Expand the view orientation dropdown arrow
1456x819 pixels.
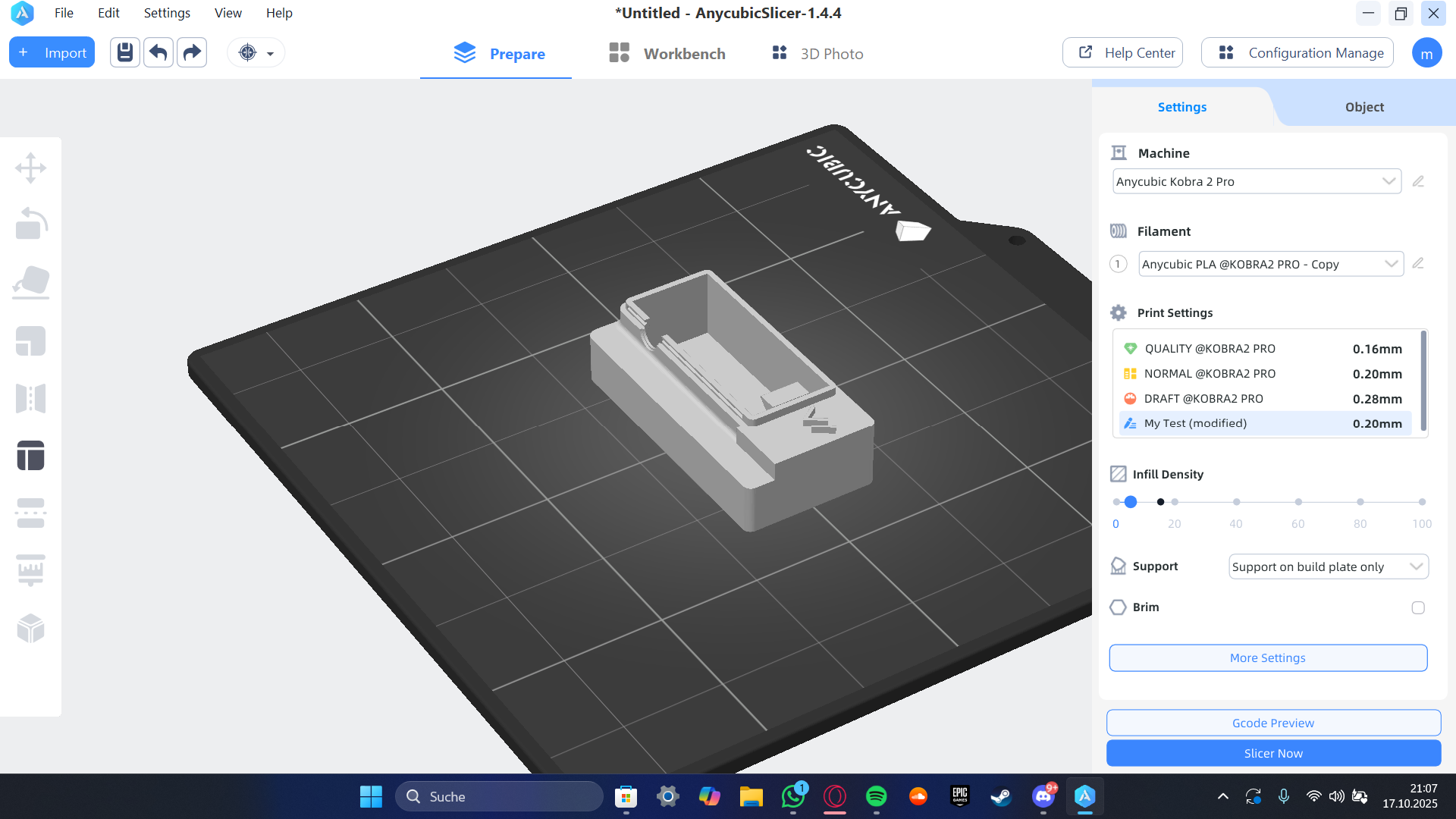[270, 53]
